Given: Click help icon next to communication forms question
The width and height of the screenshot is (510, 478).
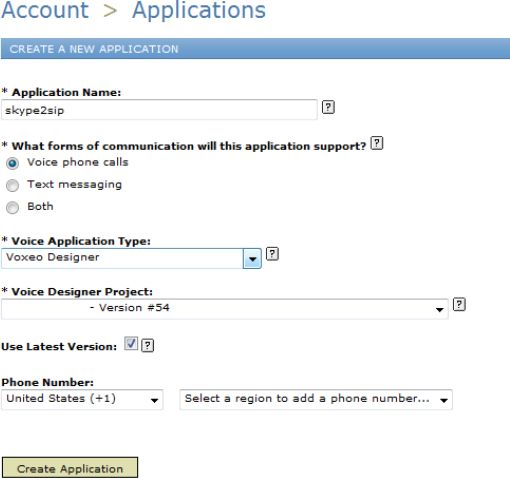Looking at the screenshot, I should (377, 143).
